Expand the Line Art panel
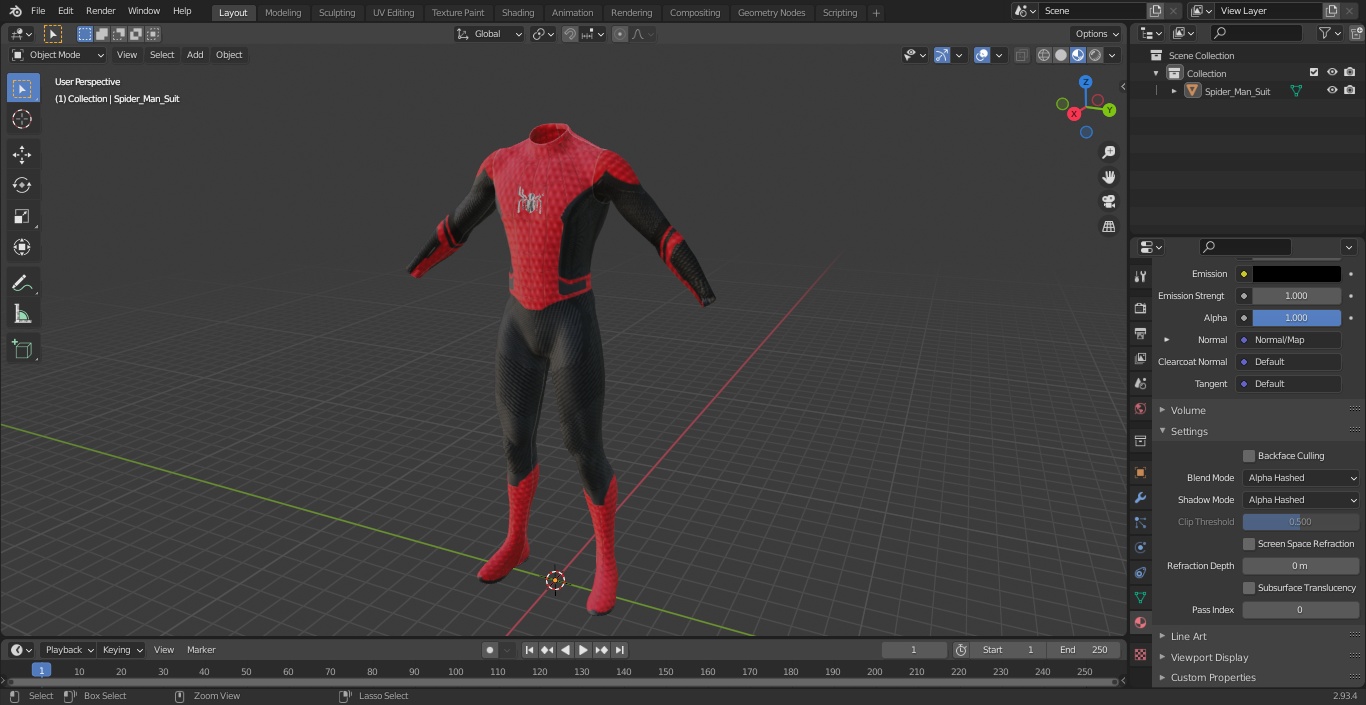The width and height of the screenshot is (1366, 705). click(x=1188, y=636)
